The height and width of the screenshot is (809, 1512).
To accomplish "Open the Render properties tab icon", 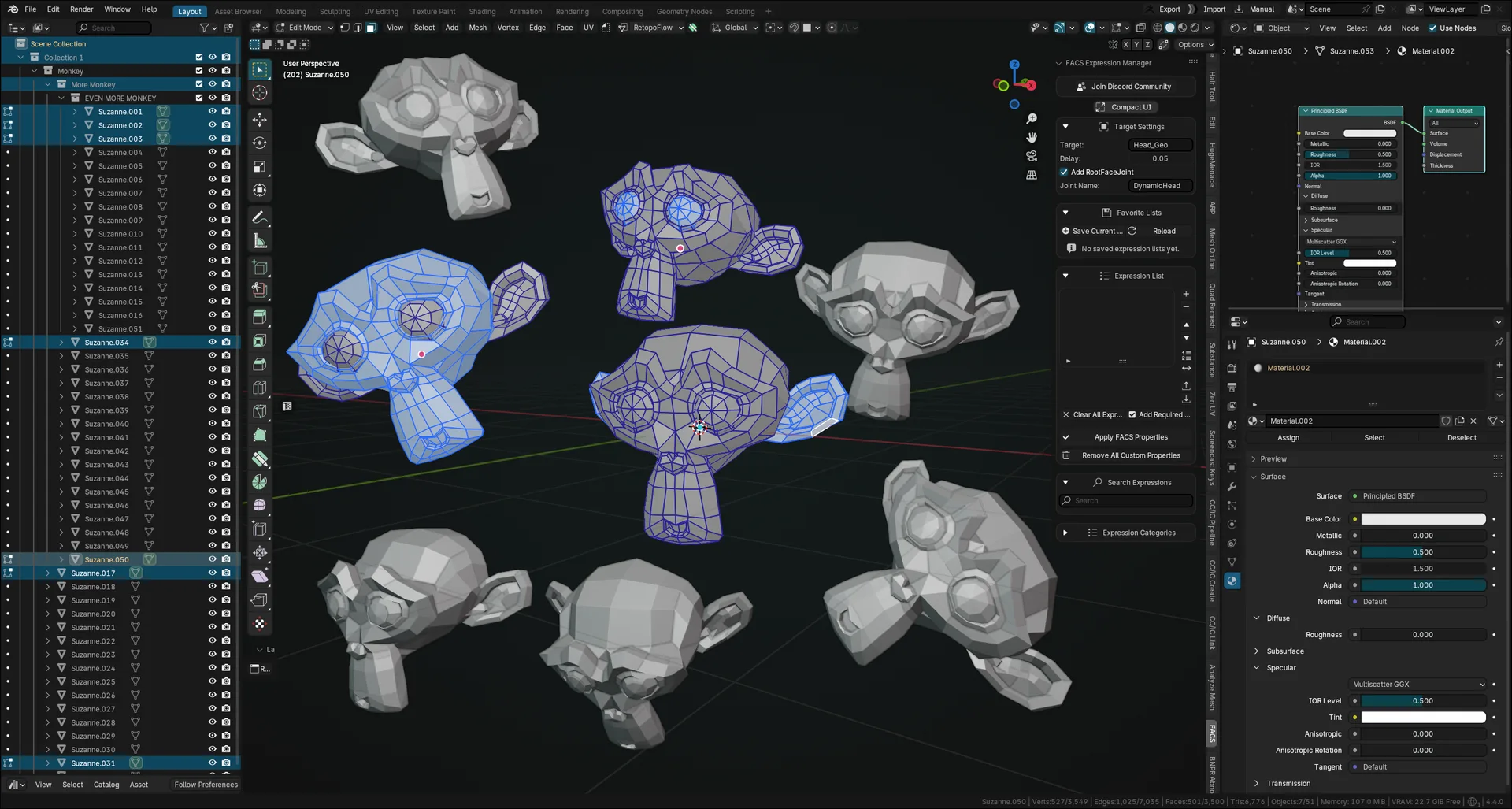I will point(1232,368).
